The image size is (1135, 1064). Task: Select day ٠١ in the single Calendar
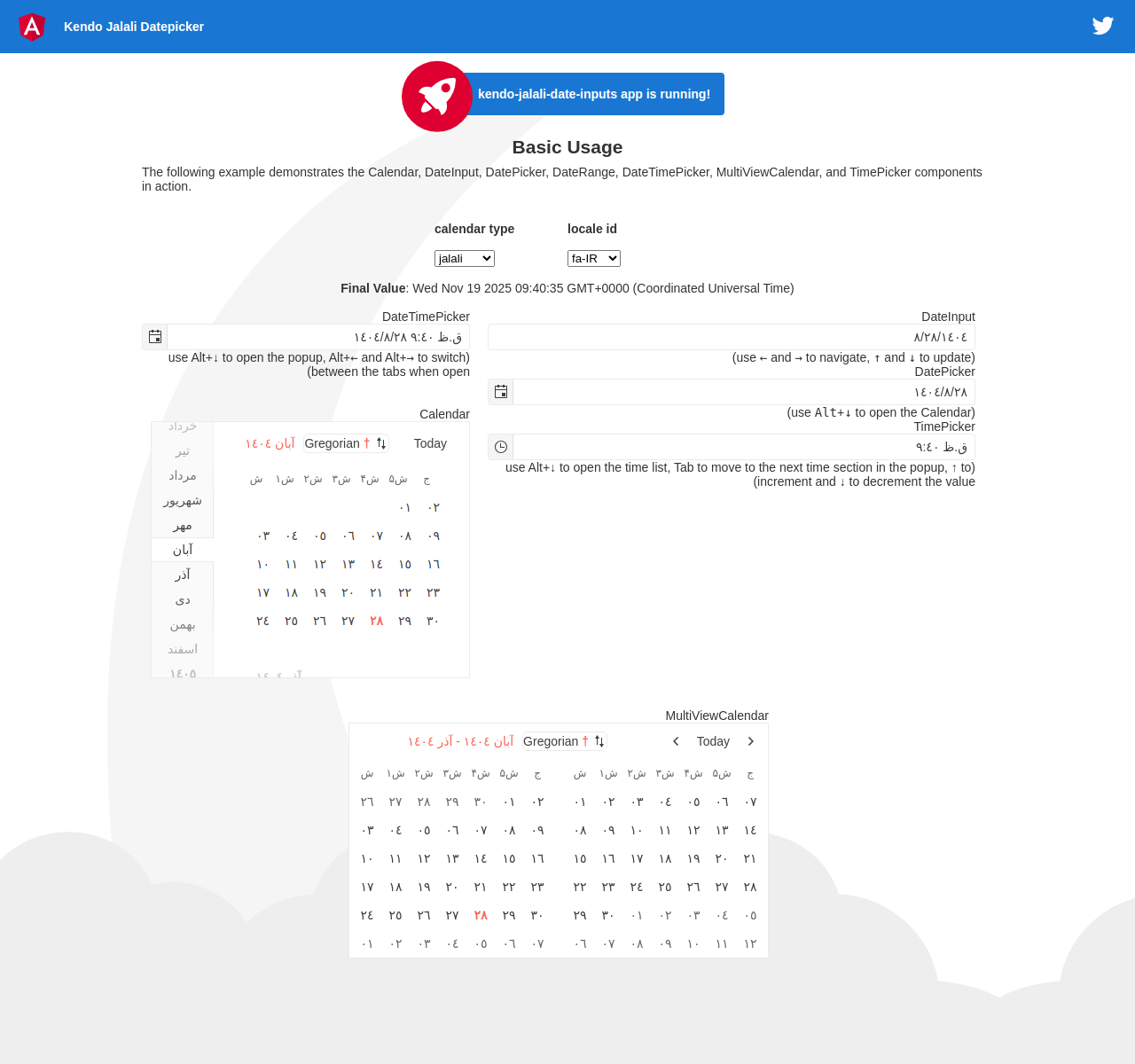[x=405, y=507]
